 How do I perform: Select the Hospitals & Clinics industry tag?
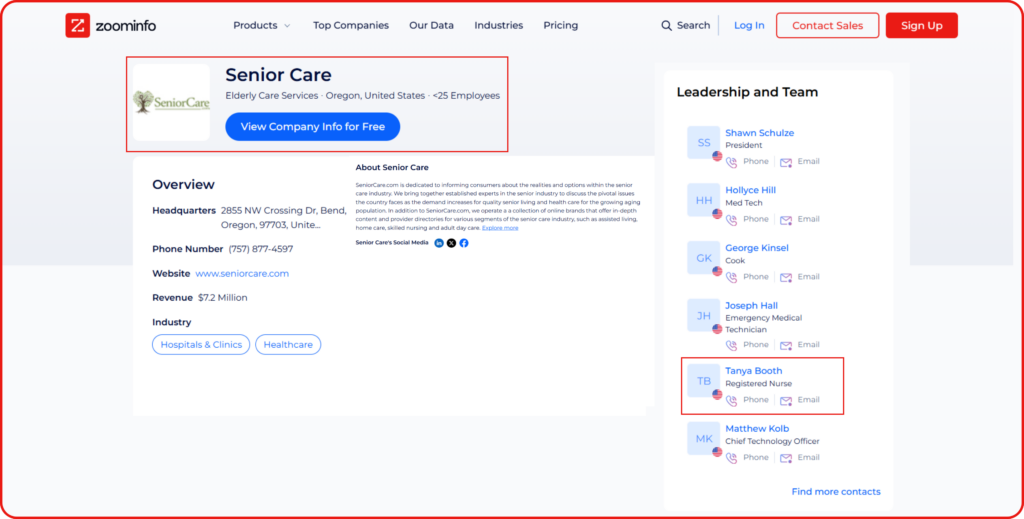[x=201, y=345]
